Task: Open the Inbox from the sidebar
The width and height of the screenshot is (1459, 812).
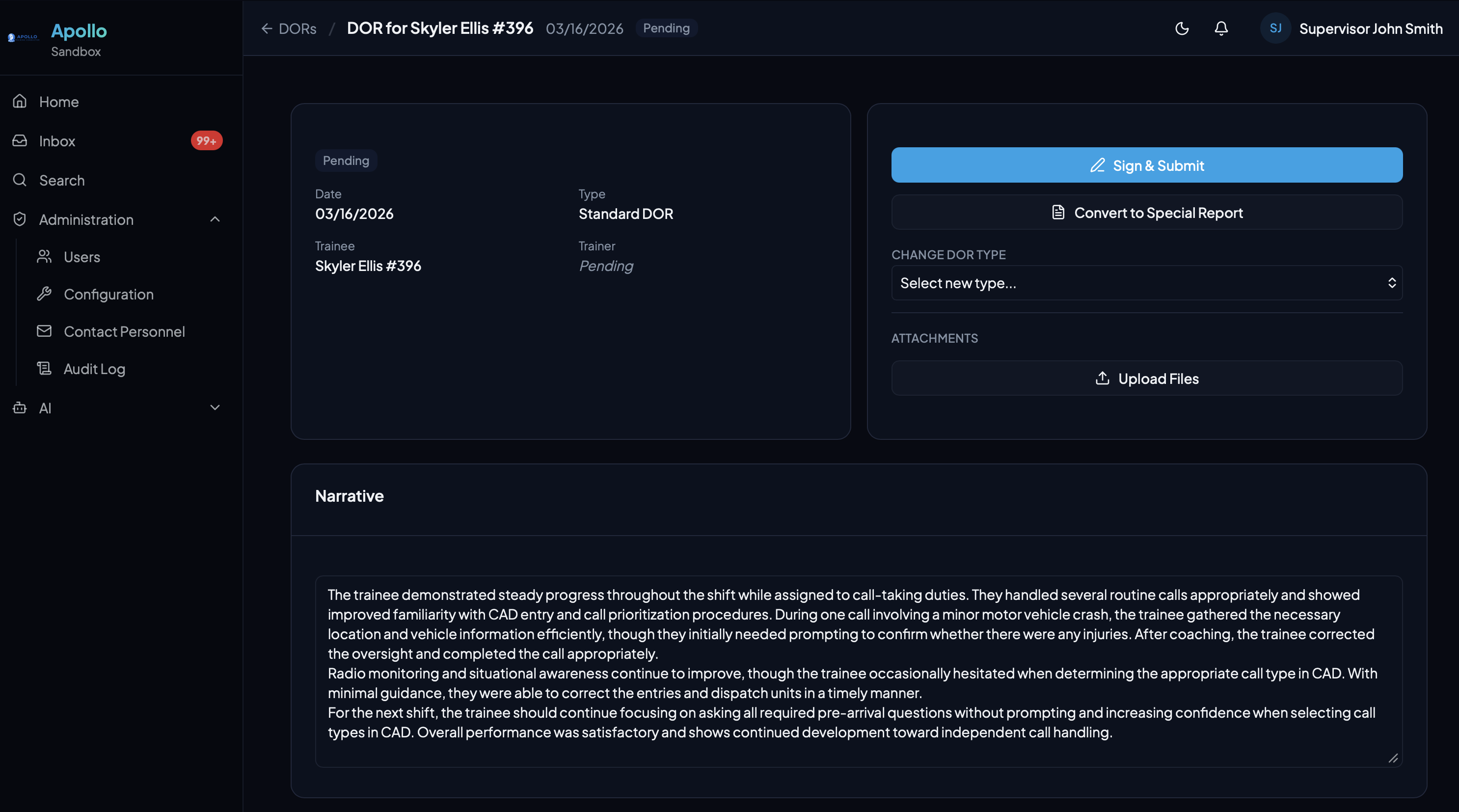Action: [x=56, y=140]
